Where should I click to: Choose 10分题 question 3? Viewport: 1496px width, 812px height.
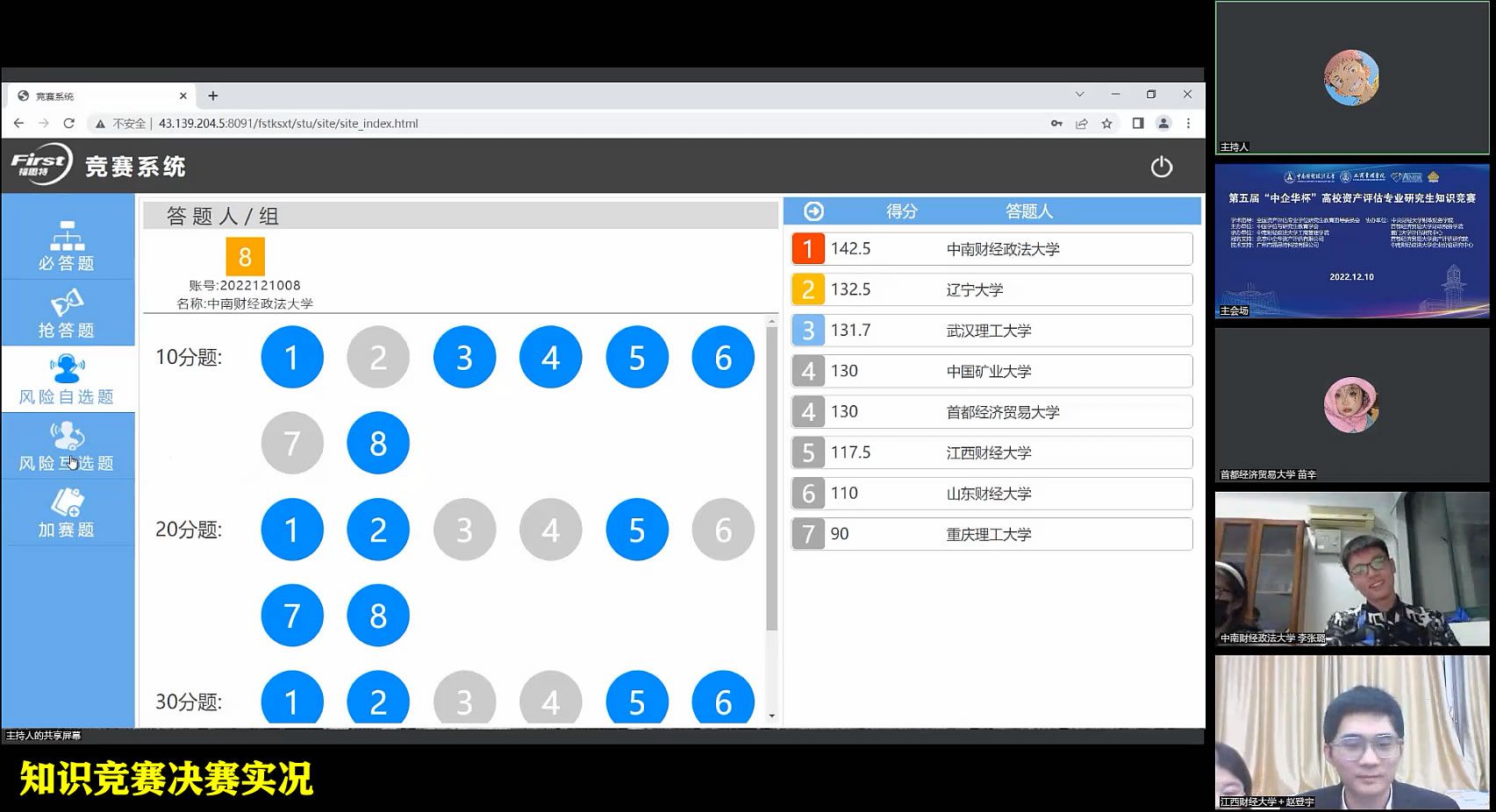pos(464,357)
